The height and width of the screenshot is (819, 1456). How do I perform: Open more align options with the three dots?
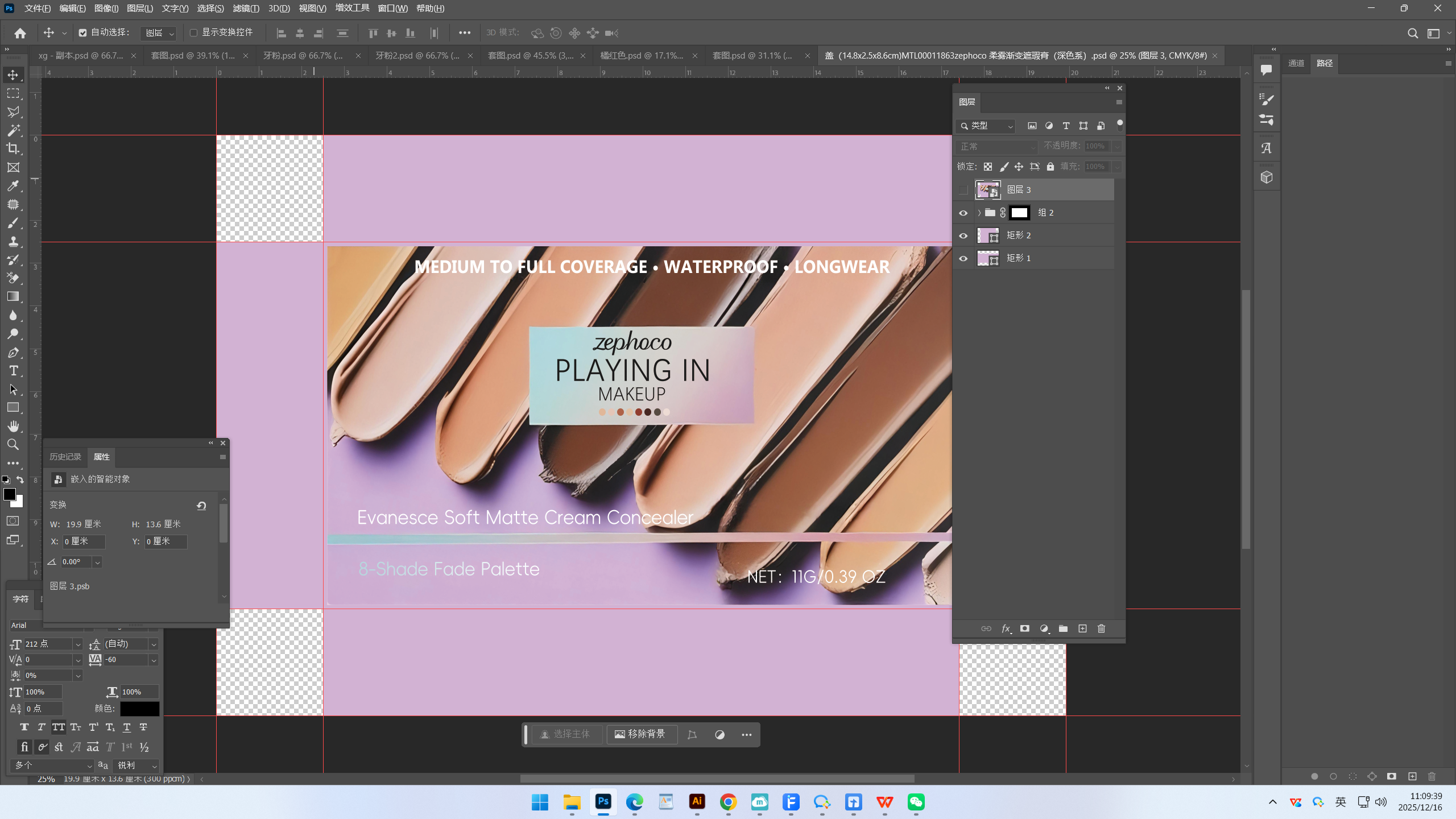click(x=465, y=33)
